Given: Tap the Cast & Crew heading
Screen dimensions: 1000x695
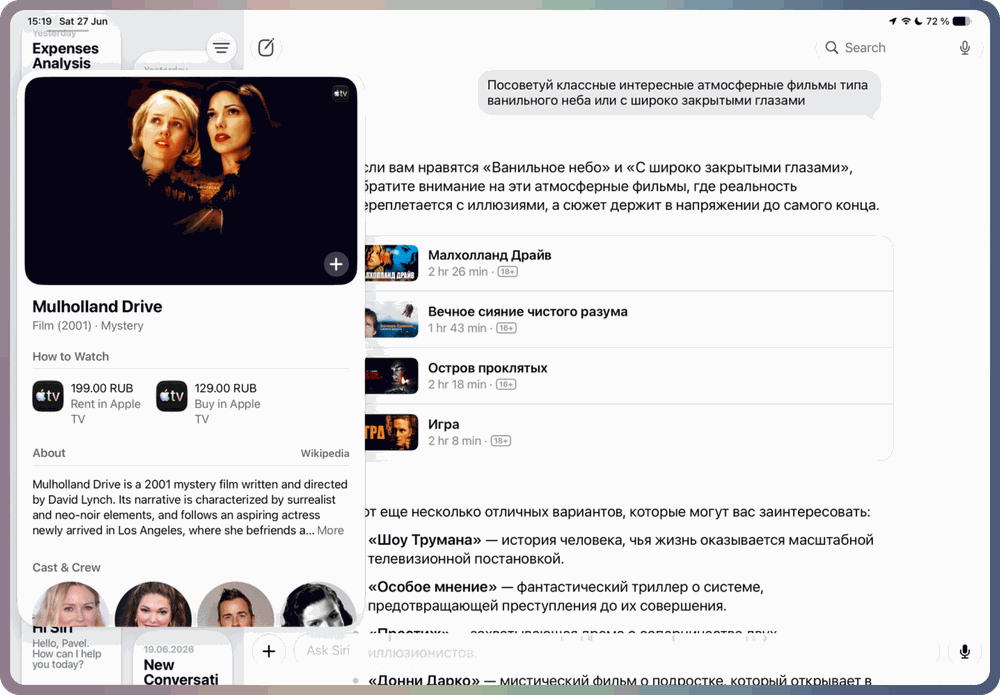Looking at the screenshot, I should click(66, 567).
